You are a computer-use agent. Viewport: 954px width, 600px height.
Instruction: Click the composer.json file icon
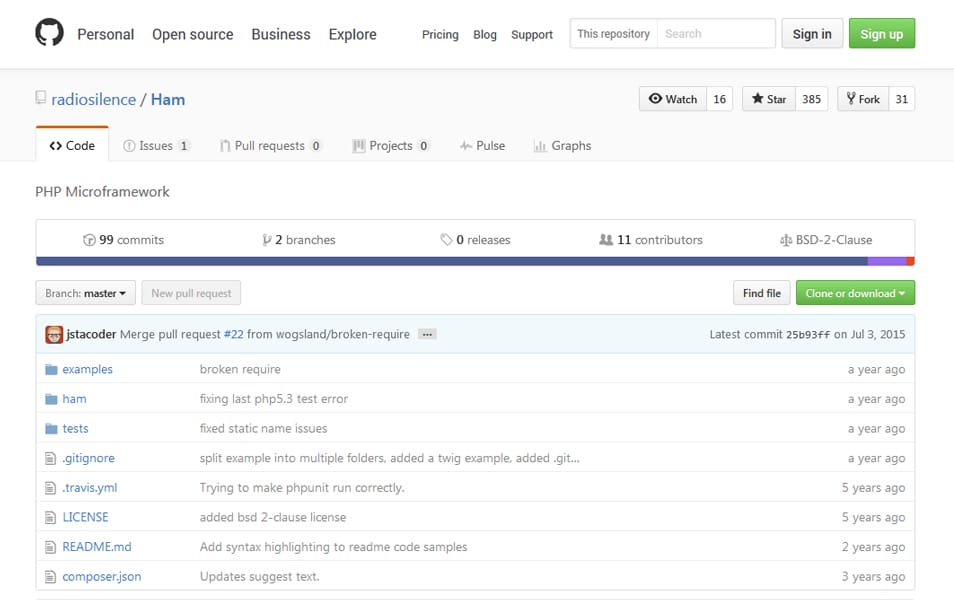(50, 577)
